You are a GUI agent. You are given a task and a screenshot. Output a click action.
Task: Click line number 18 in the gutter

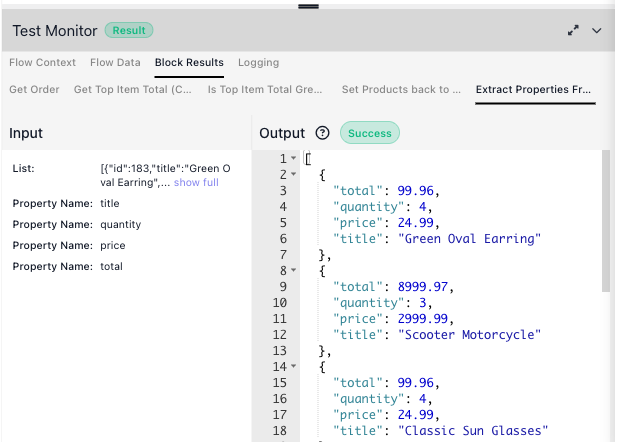(x=280, y=431)
